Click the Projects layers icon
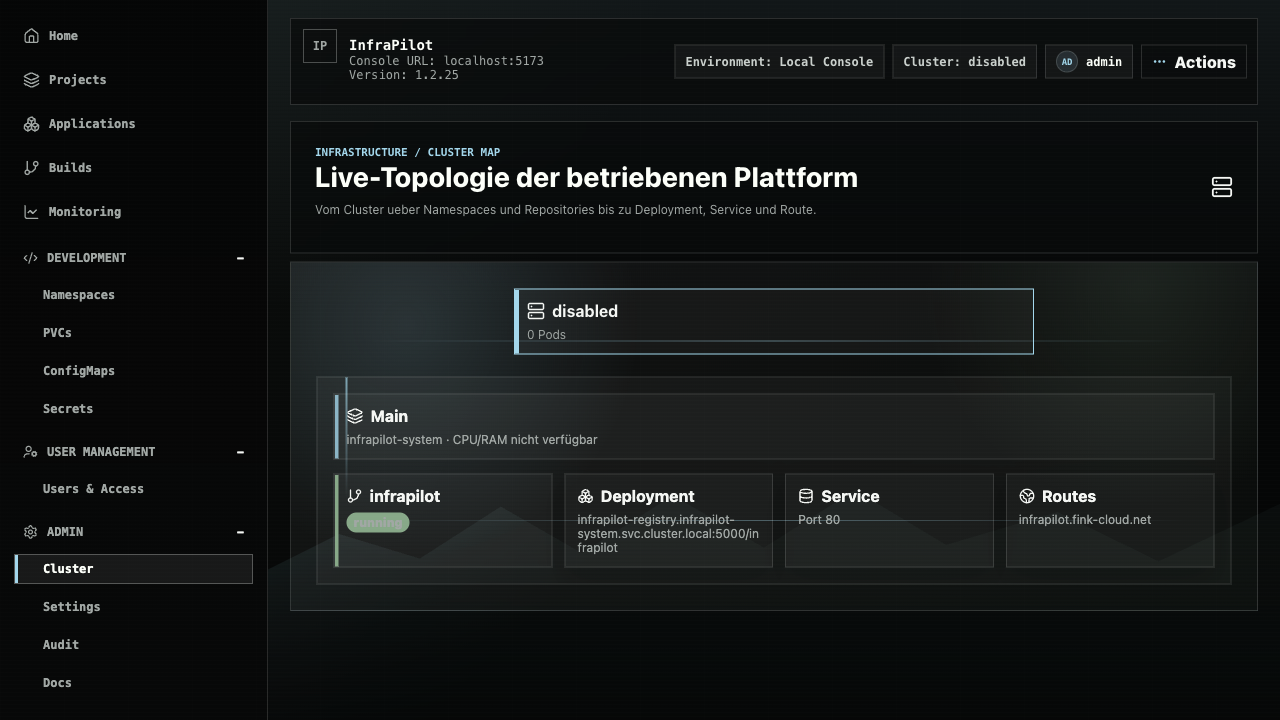 click(31, 80)
